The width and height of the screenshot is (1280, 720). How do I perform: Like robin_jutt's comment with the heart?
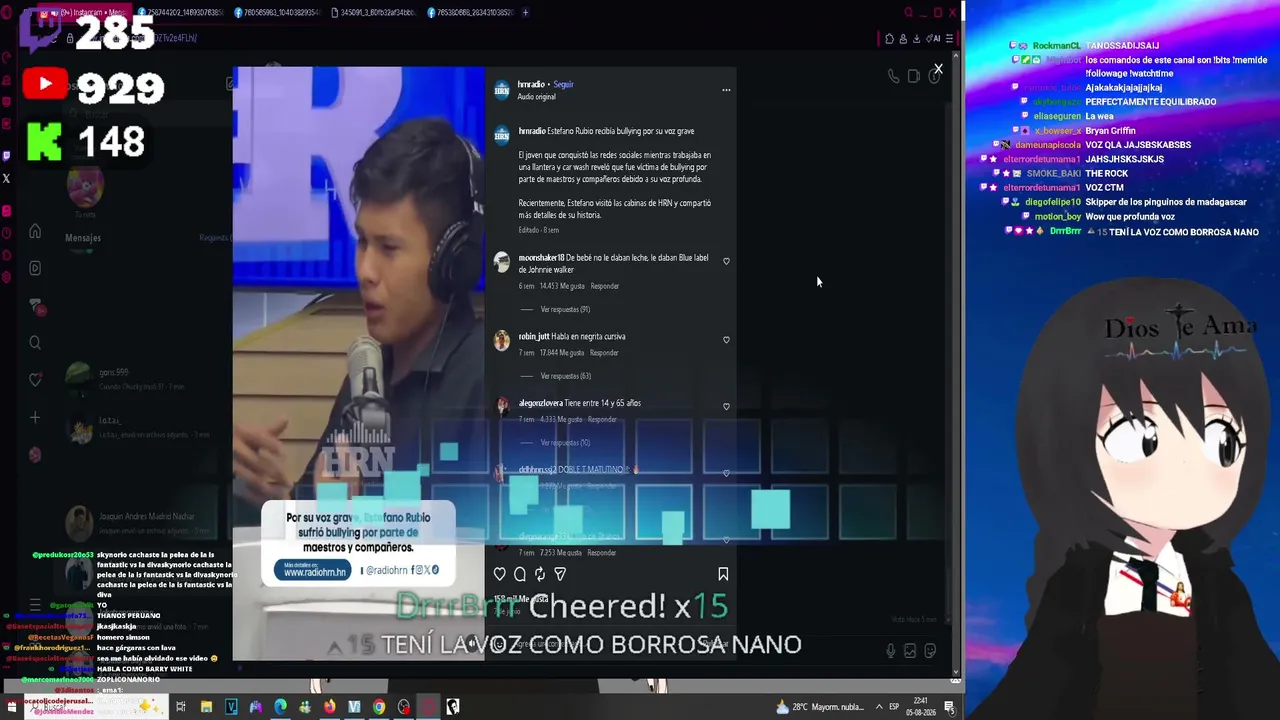click(726, 340)
